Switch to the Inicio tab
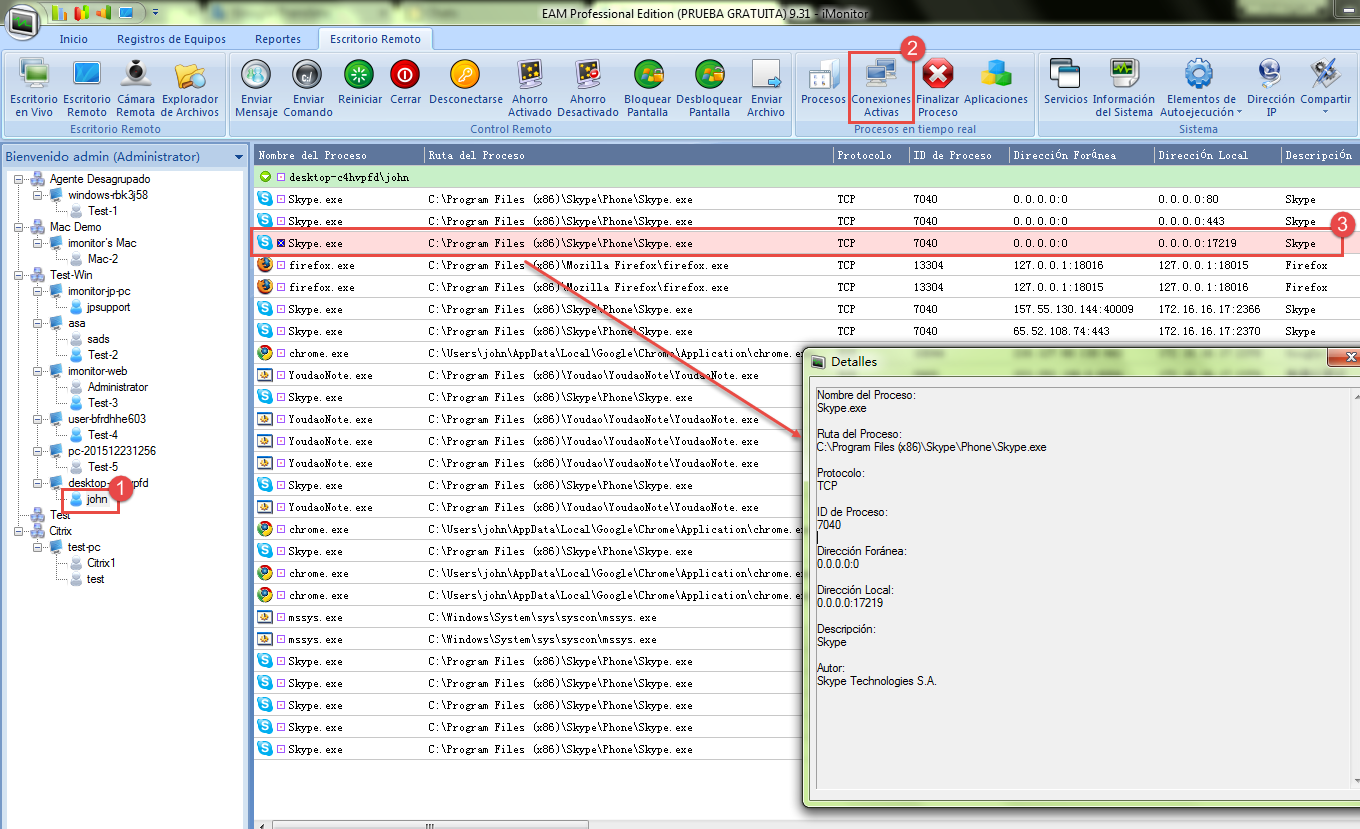1360x829 pixels. pos(73,39)
